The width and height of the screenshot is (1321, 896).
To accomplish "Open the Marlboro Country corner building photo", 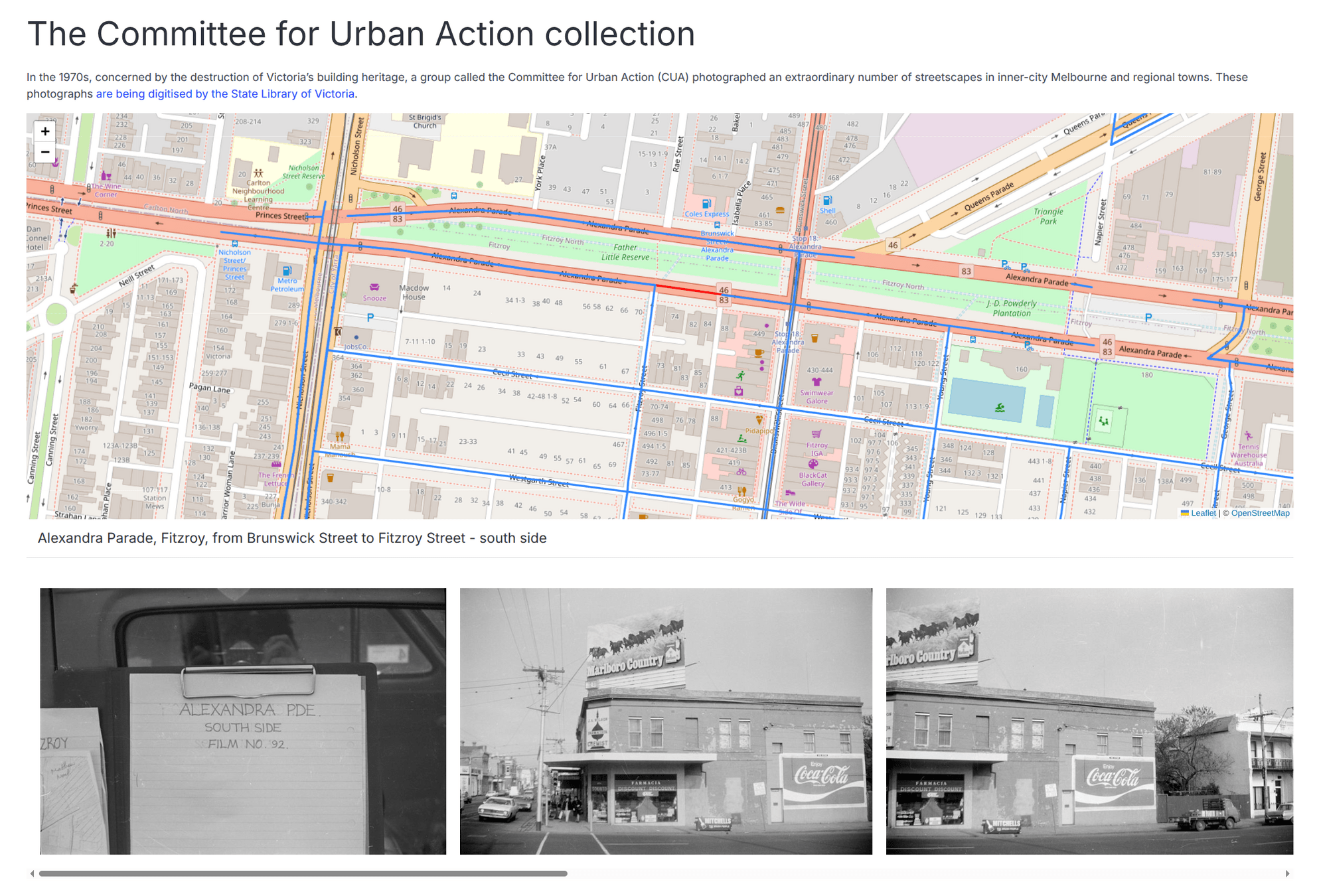I will coord(666,721).
